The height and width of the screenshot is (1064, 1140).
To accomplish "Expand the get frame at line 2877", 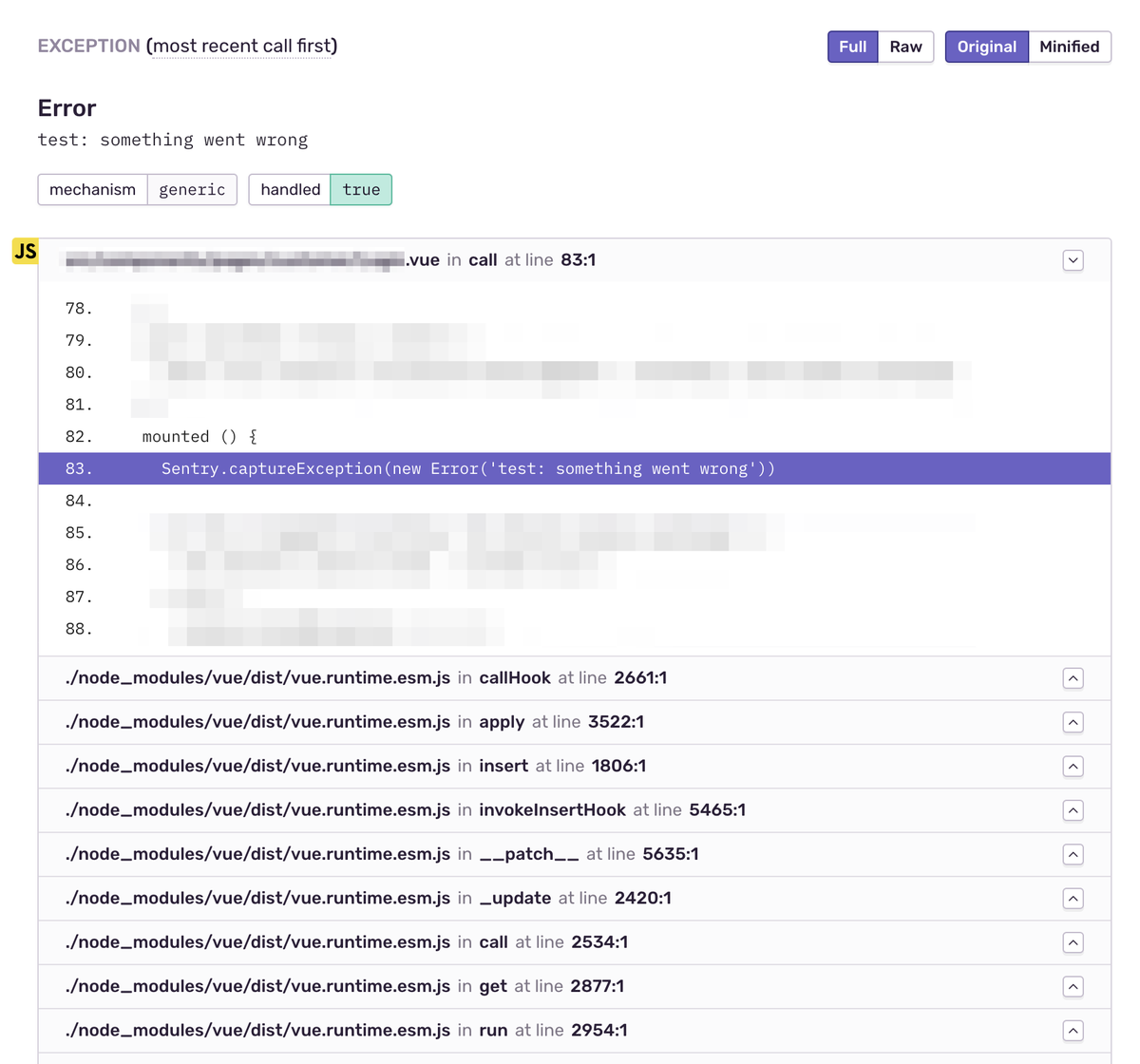I will (1073, 986).
